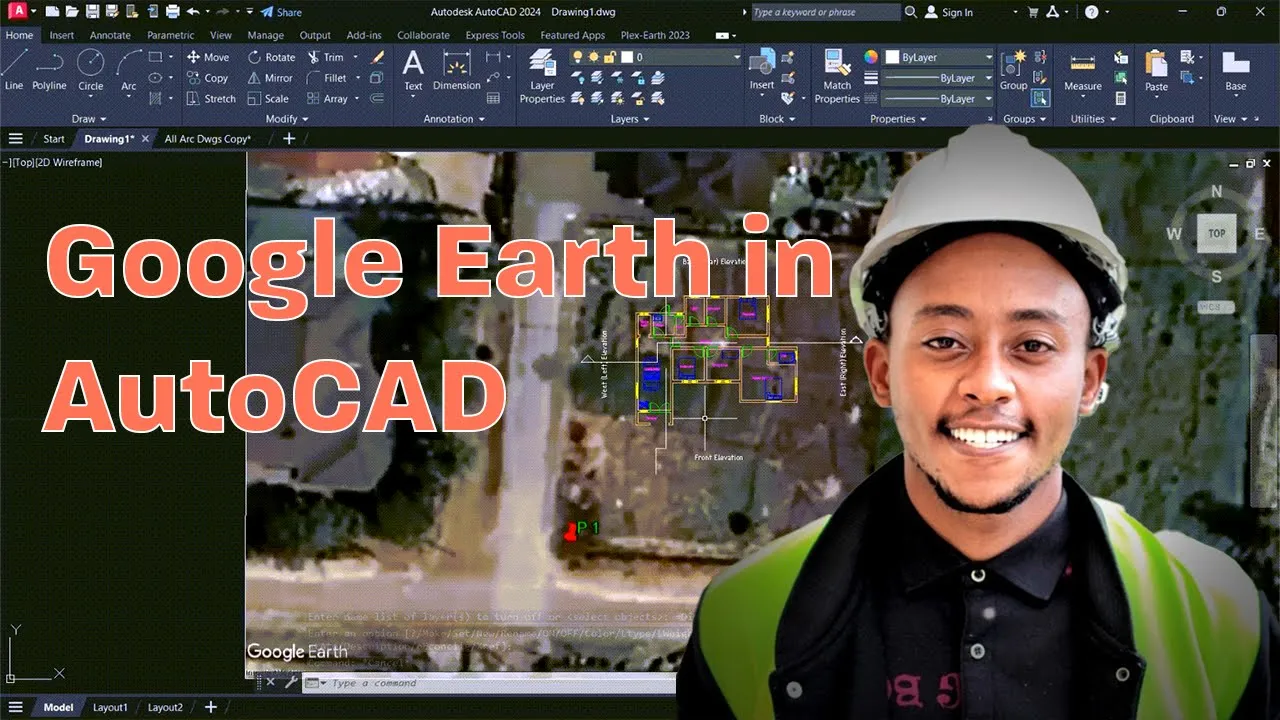Click the Save icon in quick access toolbar
This screenshot has width=1280, height=720.
pyautogui.click(x=92, y=12)
